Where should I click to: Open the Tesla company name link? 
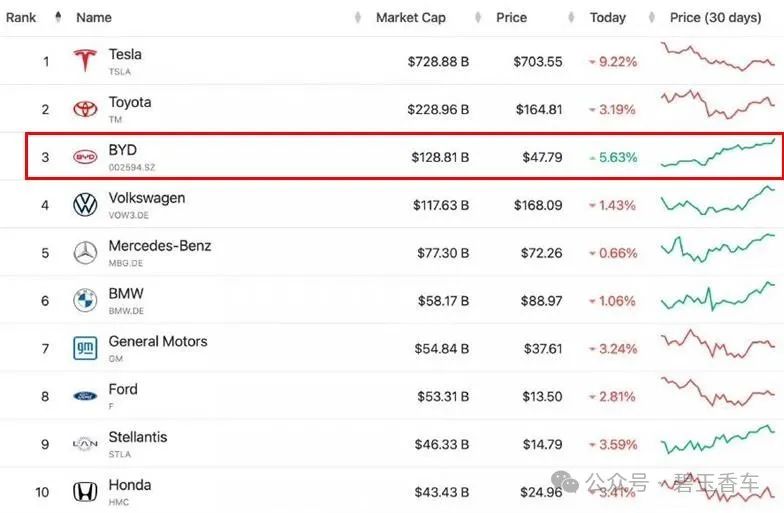click(x=125, y=54)
